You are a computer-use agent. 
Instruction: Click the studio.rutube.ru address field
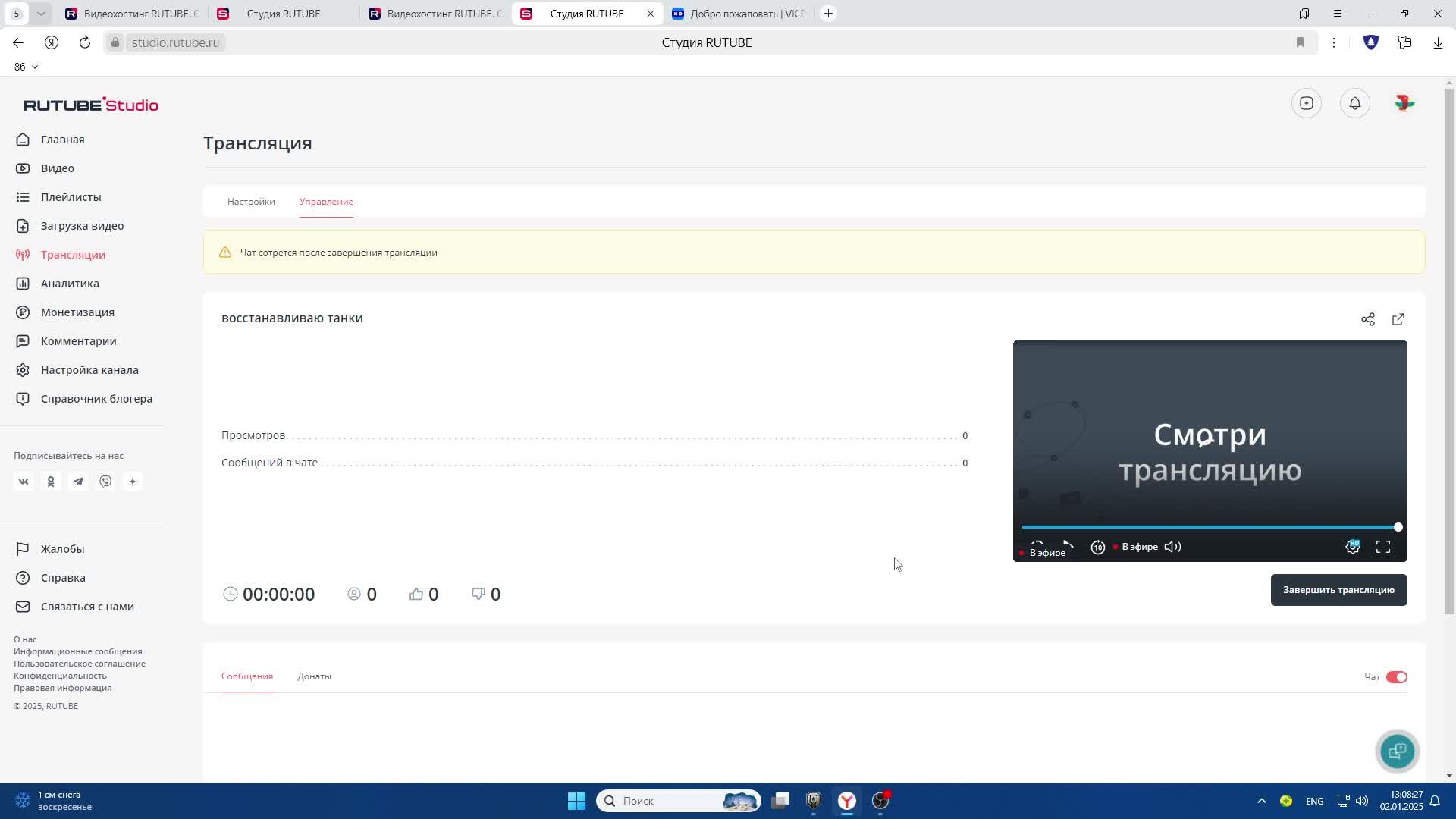(x=175, y=42)
